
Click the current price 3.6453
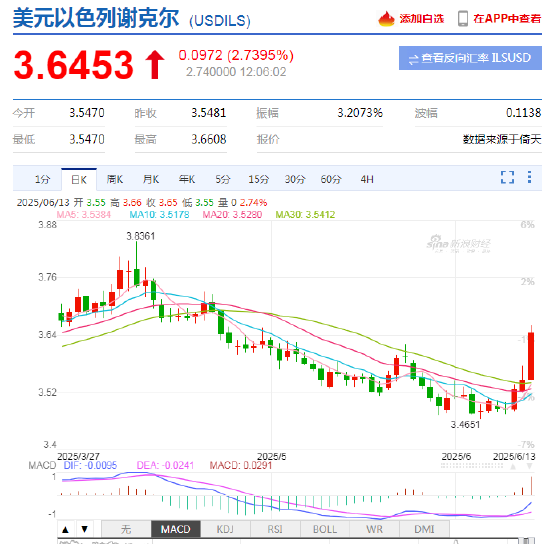[x=74, y=65]
